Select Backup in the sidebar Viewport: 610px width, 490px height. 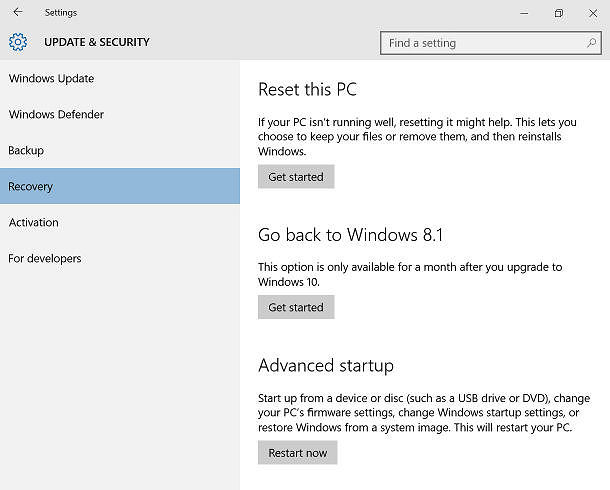tap(26, 151)
